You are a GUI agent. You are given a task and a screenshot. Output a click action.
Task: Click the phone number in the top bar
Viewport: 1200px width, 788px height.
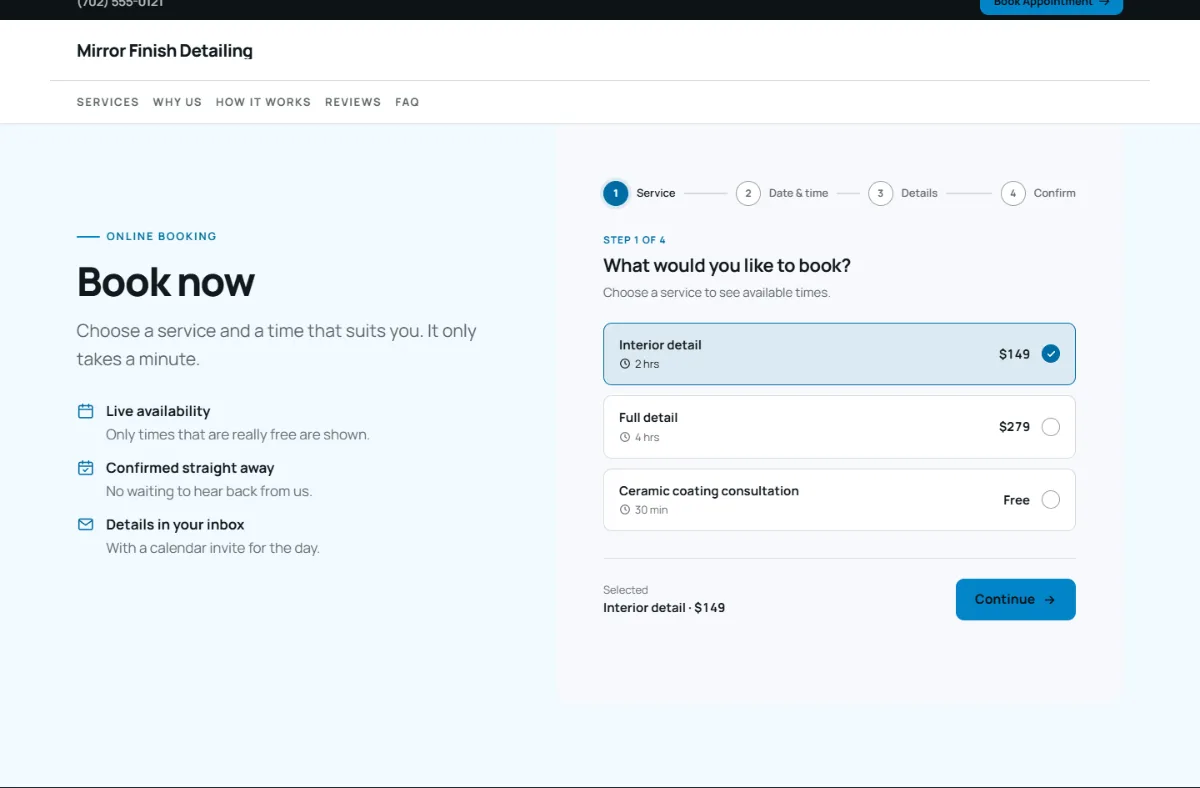click(120, 4)
